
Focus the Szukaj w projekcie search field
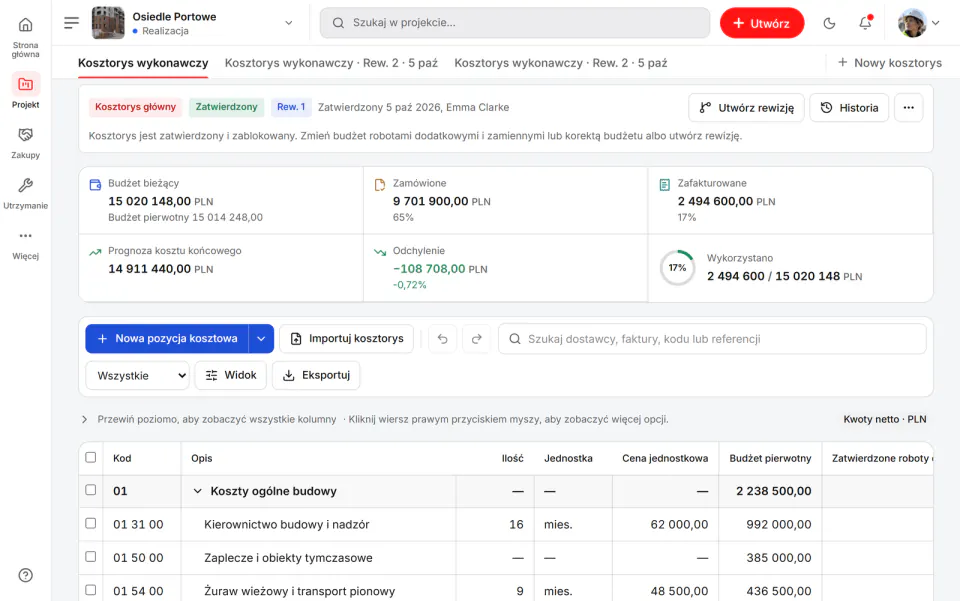click(x=515, y=23)
